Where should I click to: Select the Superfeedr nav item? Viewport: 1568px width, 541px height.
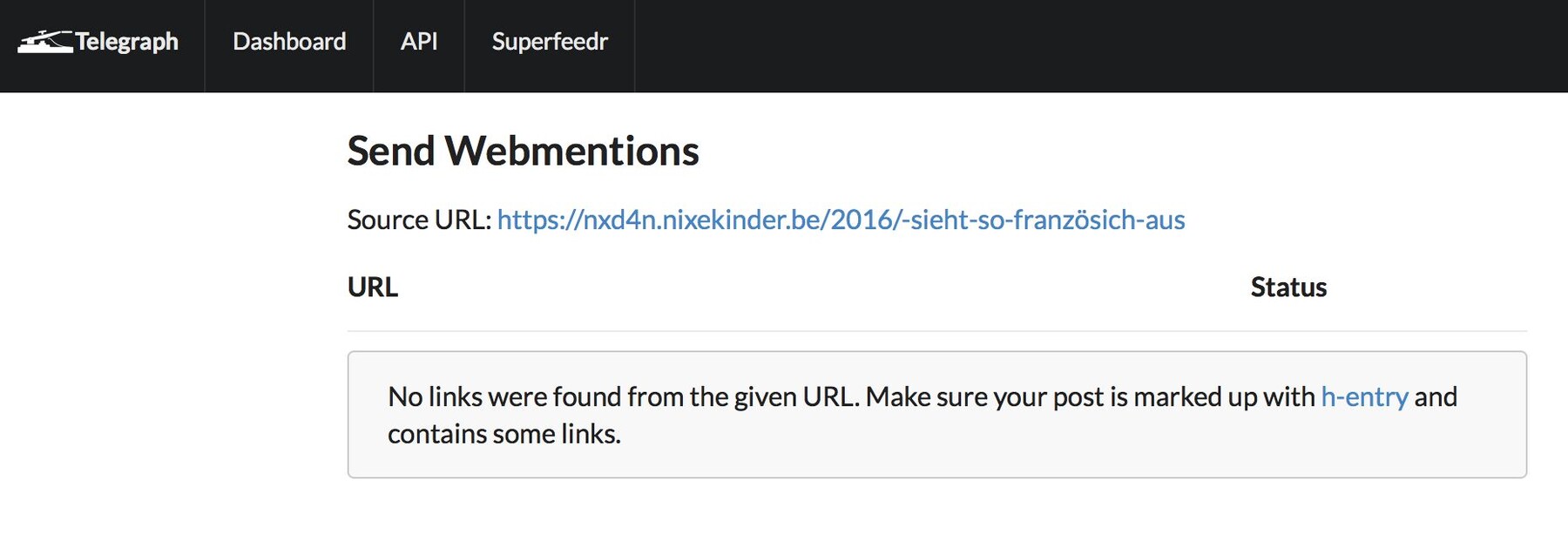point(550,42)
